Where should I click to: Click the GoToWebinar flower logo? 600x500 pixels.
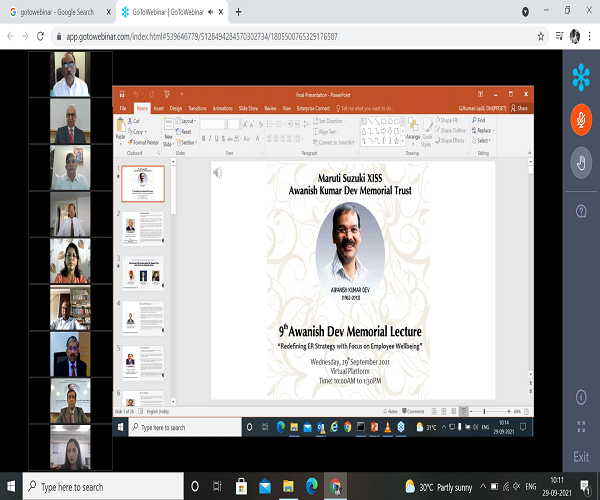point(581,77)
